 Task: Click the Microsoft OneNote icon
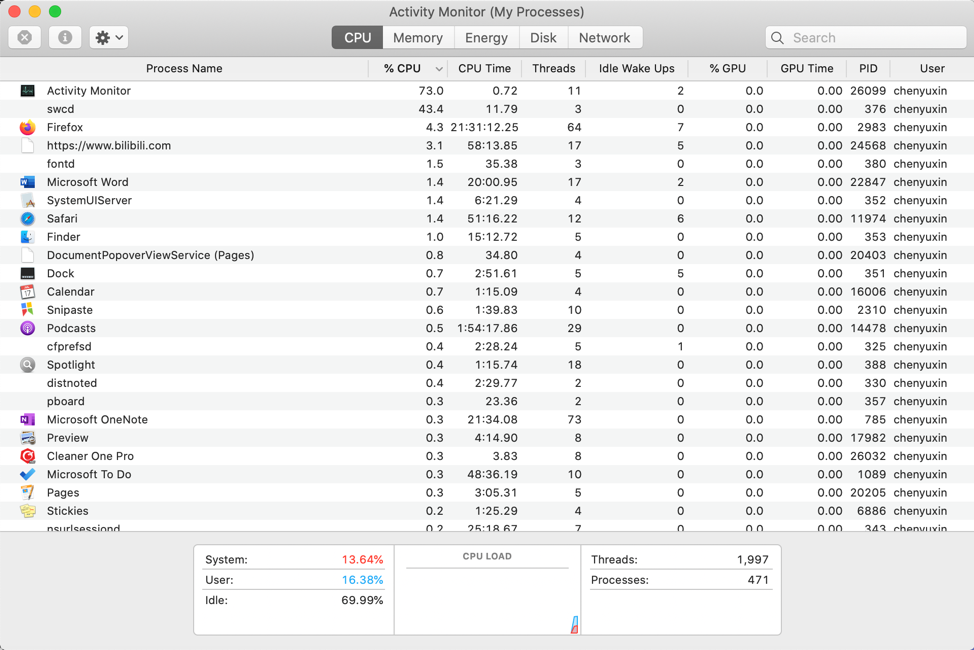click(x=27, y=420)
